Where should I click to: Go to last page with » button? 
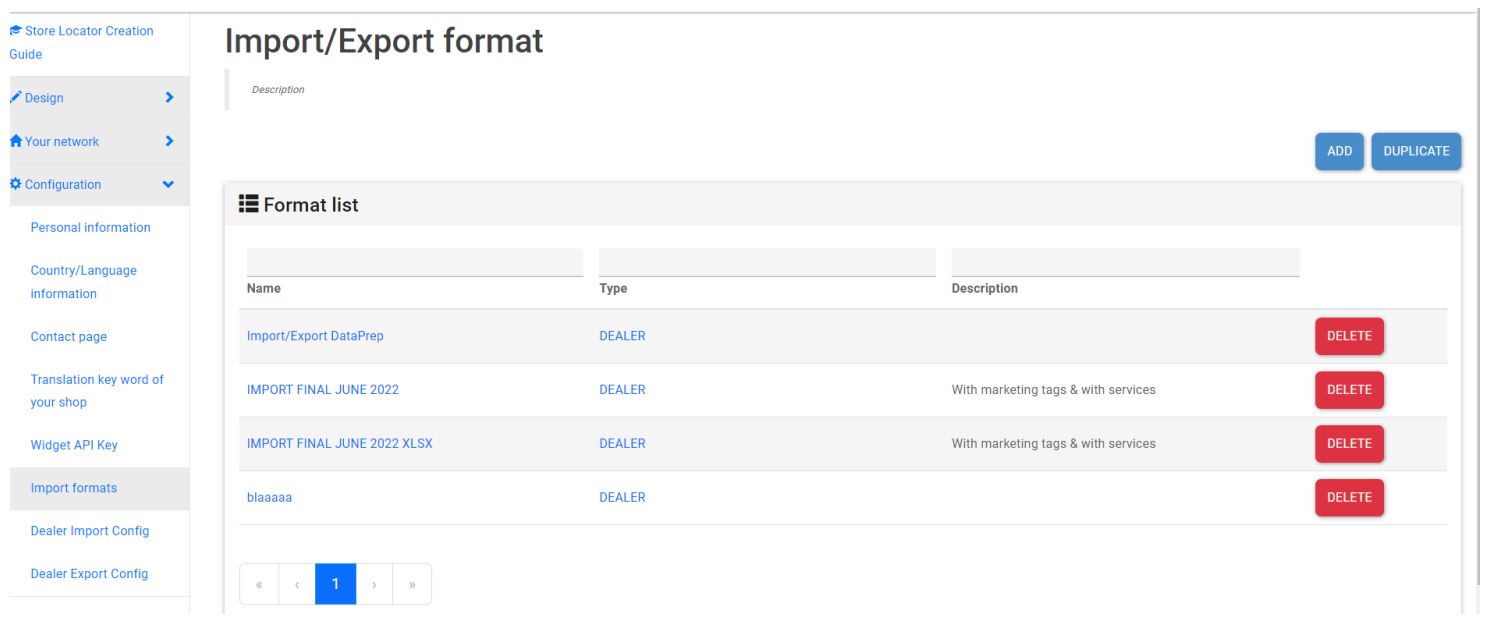(412, 584)
